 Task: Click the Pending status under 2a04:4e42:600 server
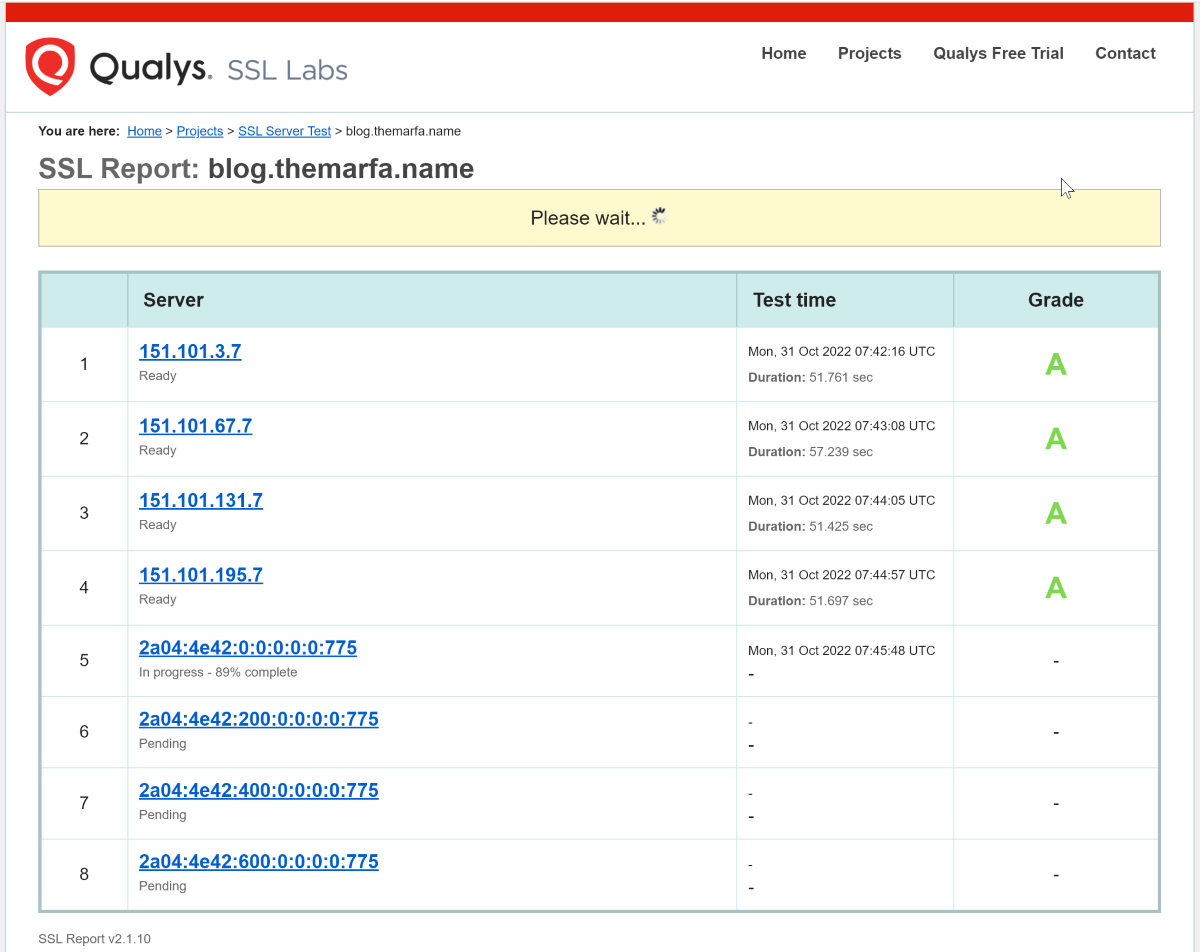point(163,886)
